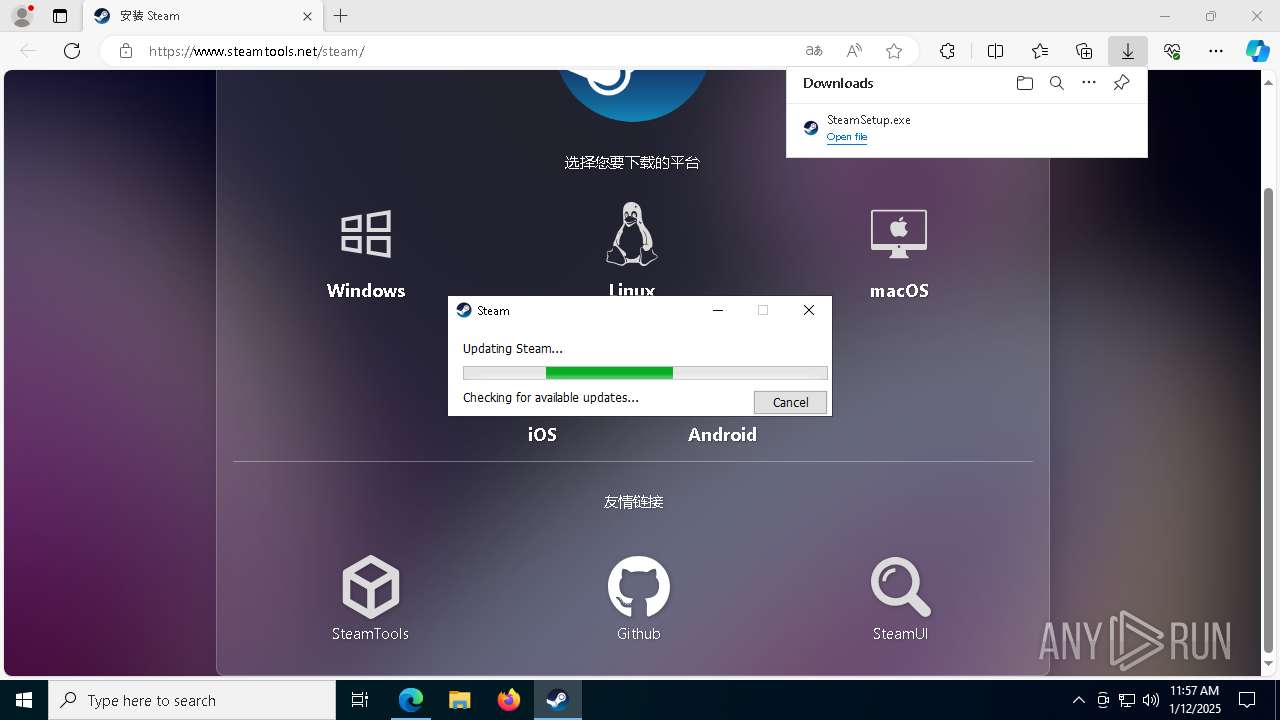Click the page vertical scrollbar
1280x720 pixels.
[1269, 418]
